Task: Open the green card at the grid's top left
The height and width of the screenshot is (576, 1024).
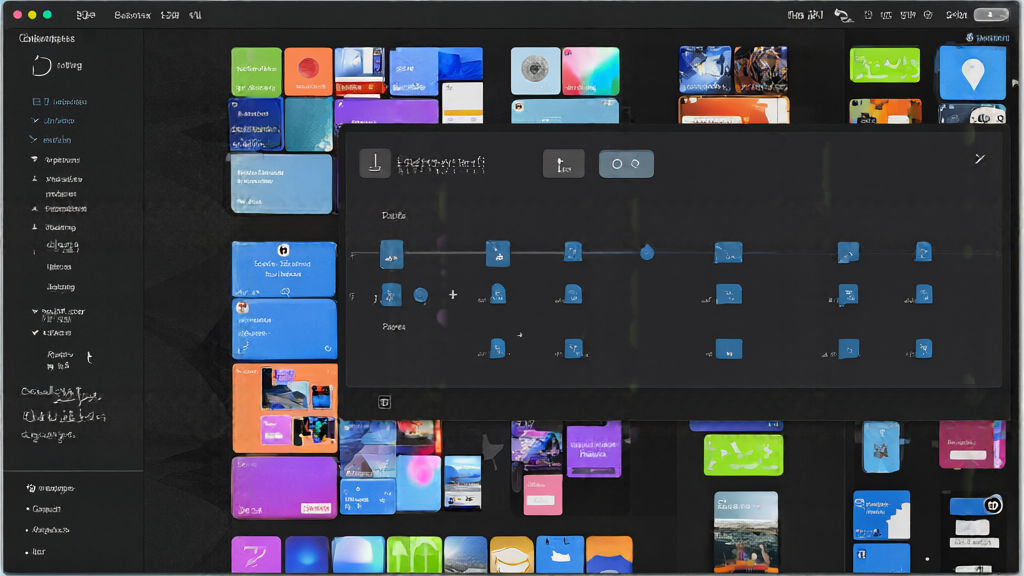Action: tap(257, 72)
